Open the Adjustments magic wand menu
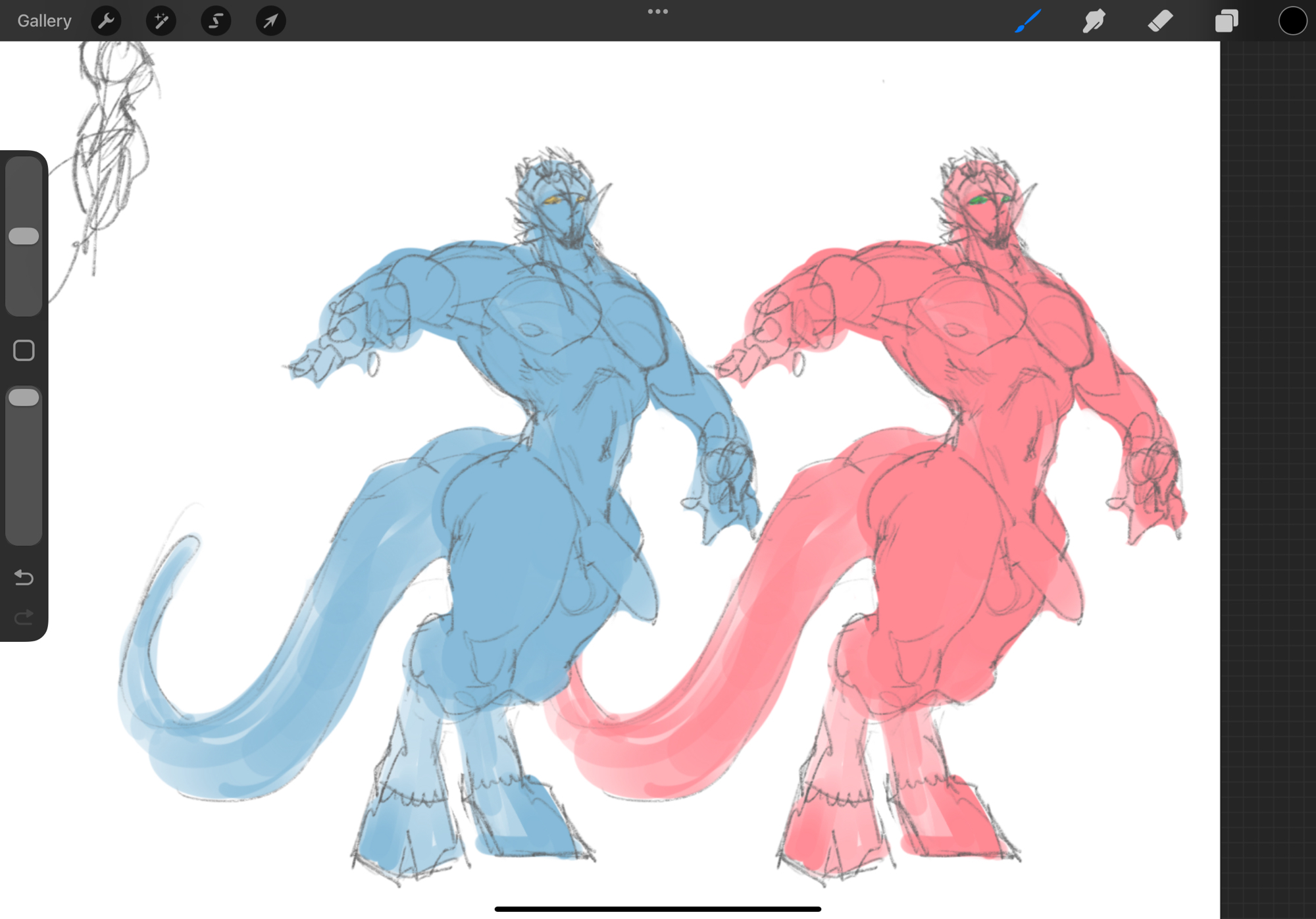The height and width of the screenshot is (919, 1316). (161, 21)
